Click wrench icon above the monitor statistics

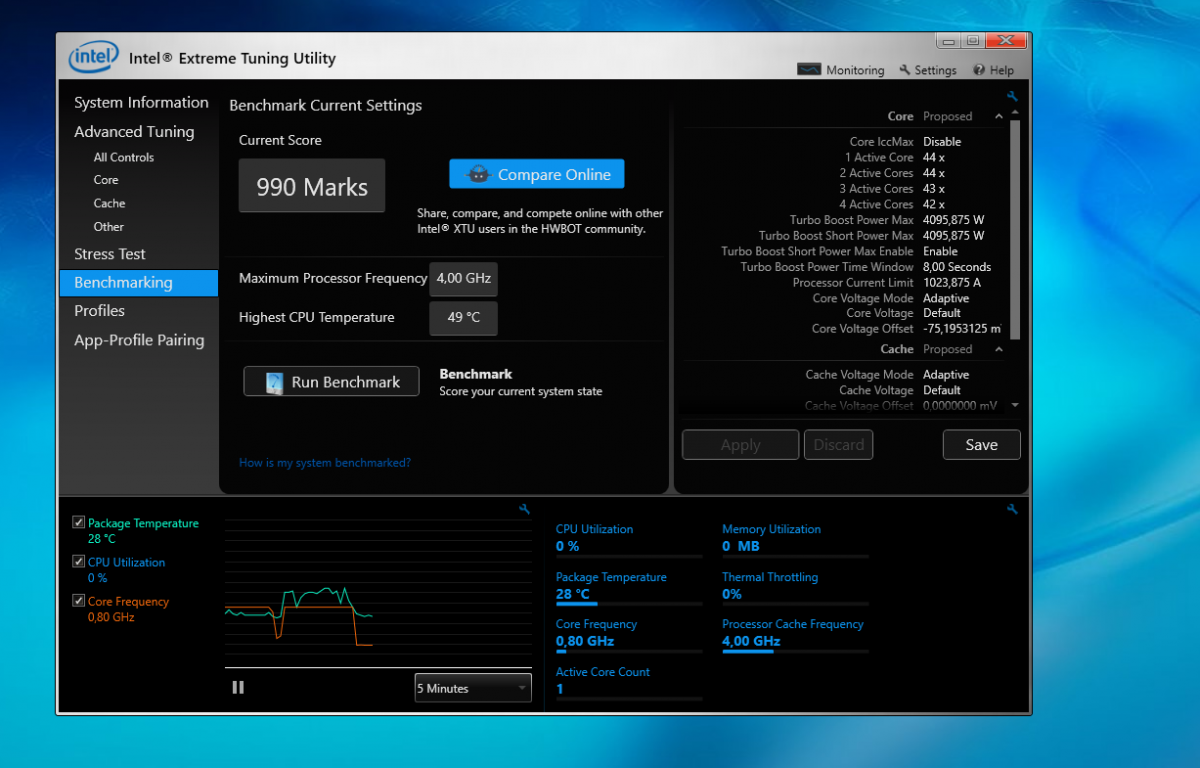tap(1012, 509)
